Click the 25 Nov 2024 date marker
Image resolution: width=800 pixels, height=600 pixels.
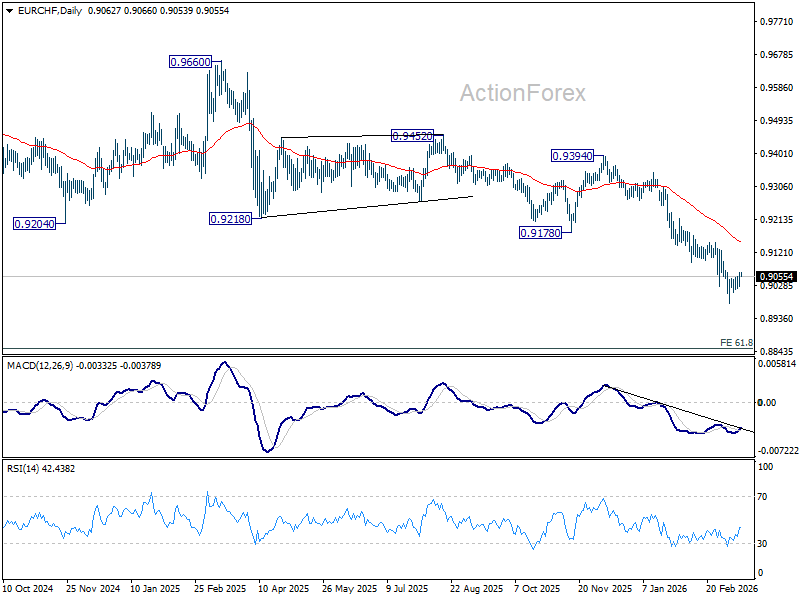(x=93, y=588)
